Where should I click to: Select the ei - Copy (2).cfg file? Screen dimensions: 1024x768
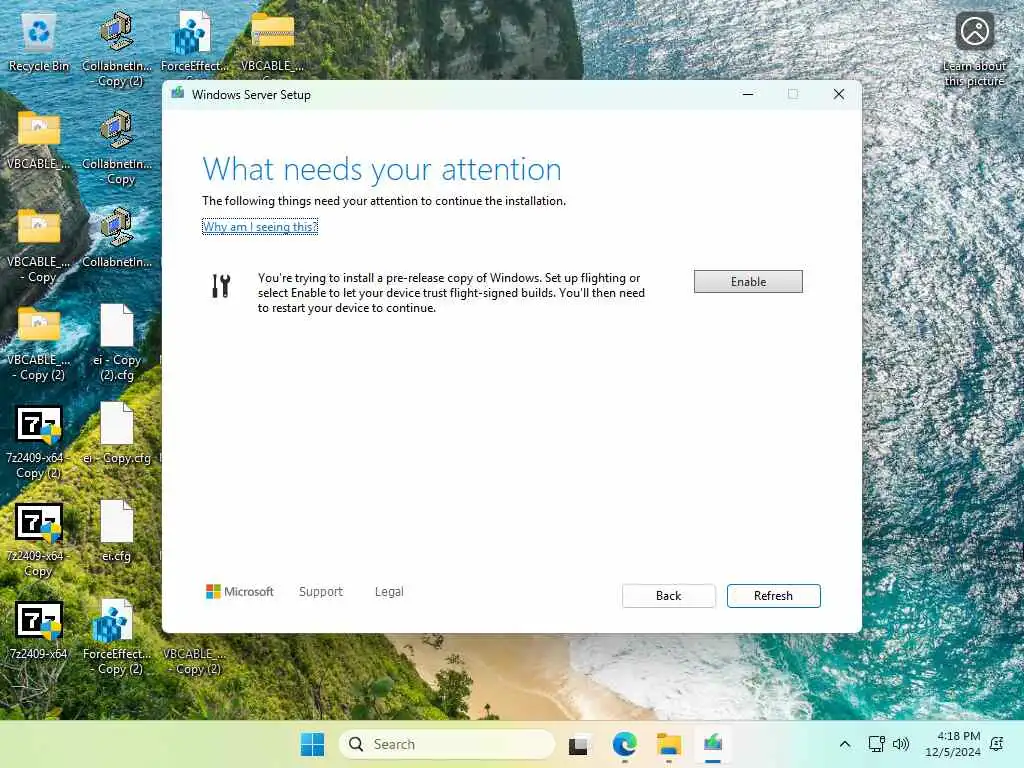(x=117, y=342)
